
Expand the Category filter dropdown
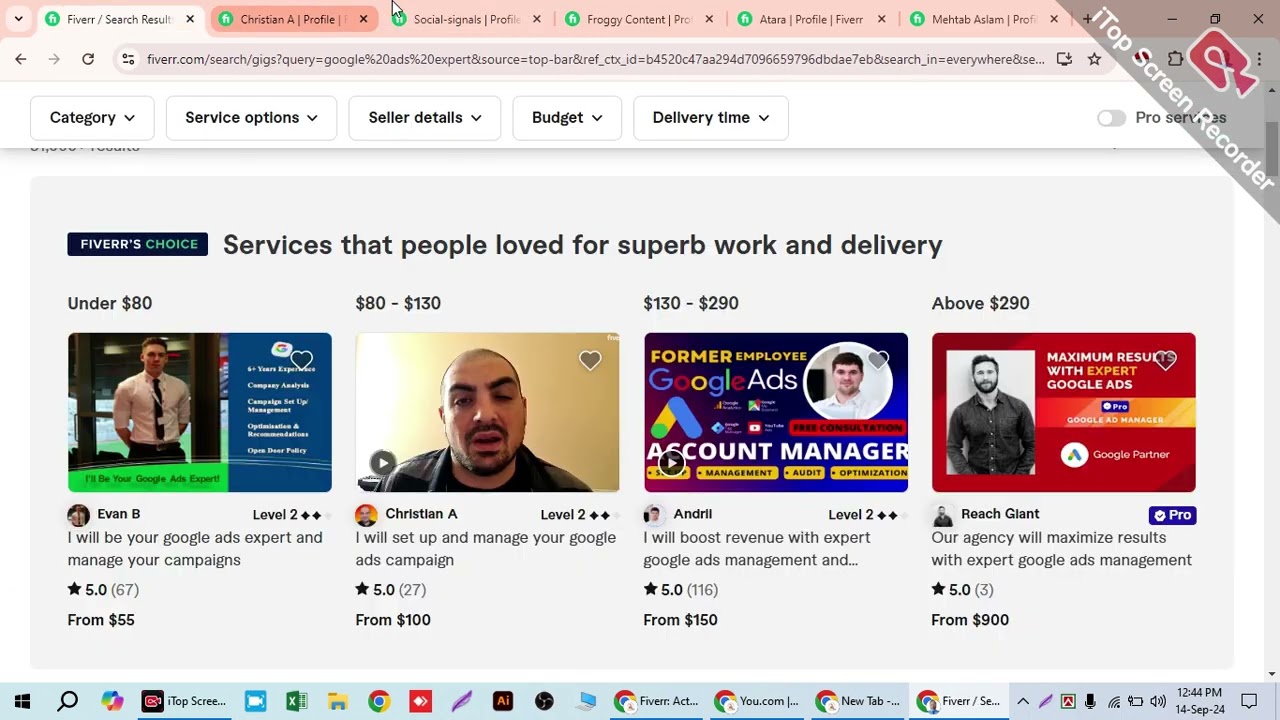coord(92,118)
